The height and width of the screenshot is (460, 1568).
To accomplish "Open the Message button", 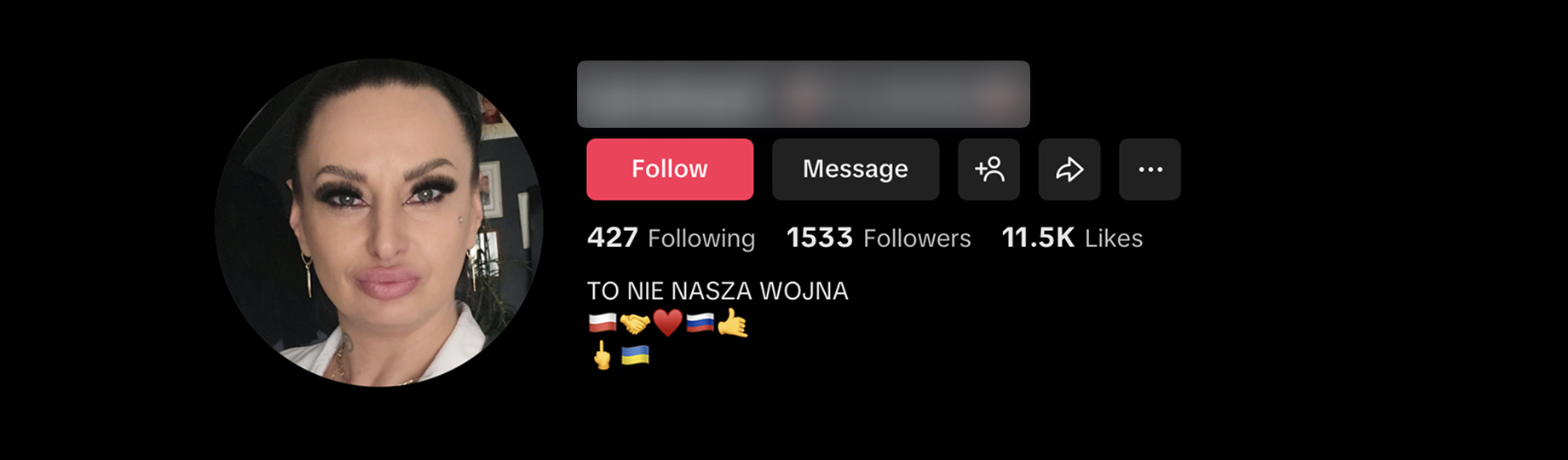I will point(856,170).
